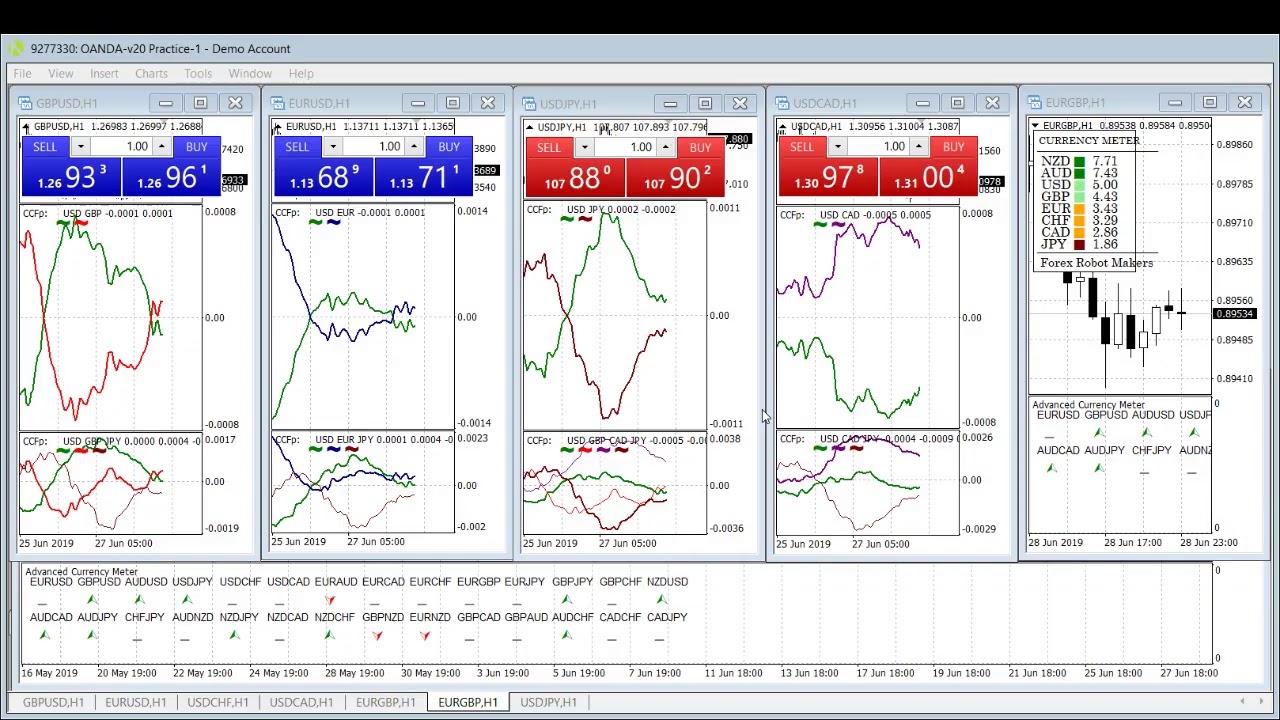Switch to the USDCAD,H1 bottom tab
Image resolution: width=1280 pixels, height=720 pixels.
[x=301, y=702]
